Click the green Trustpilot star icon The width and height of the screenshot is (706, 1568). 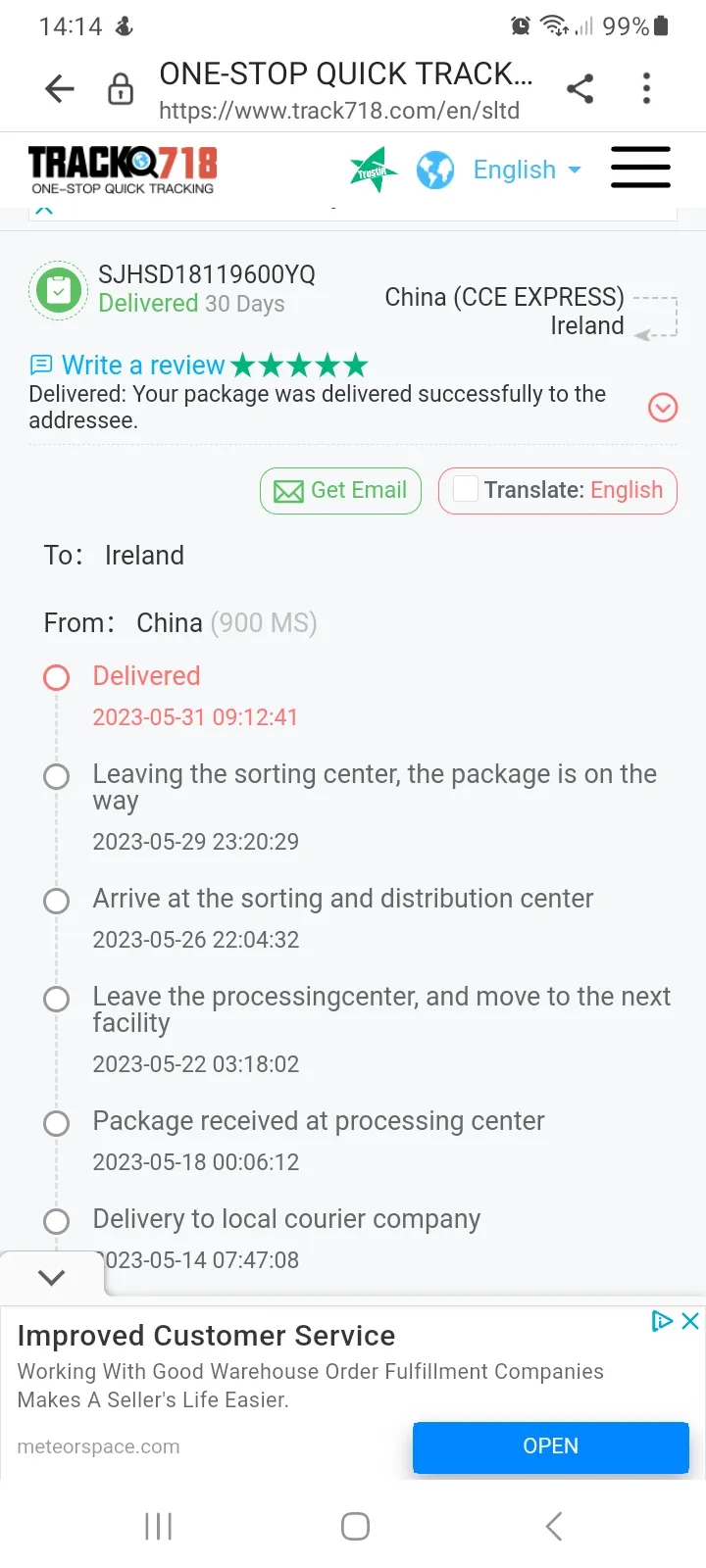[374, 171]
